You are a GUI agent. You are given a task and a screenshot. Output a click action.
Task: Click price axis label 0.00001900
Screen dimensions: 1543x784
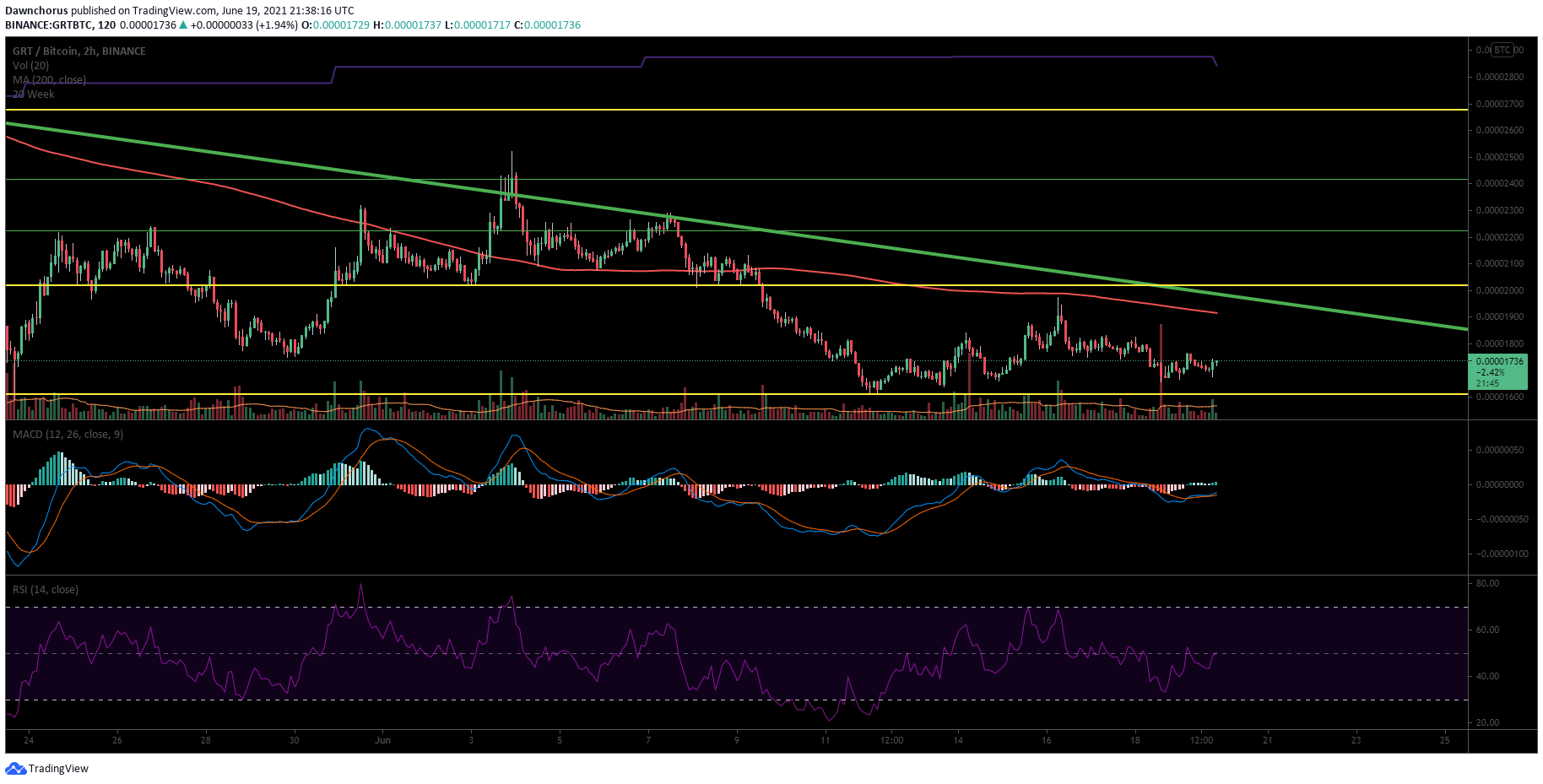click(x=1500, y=317)
